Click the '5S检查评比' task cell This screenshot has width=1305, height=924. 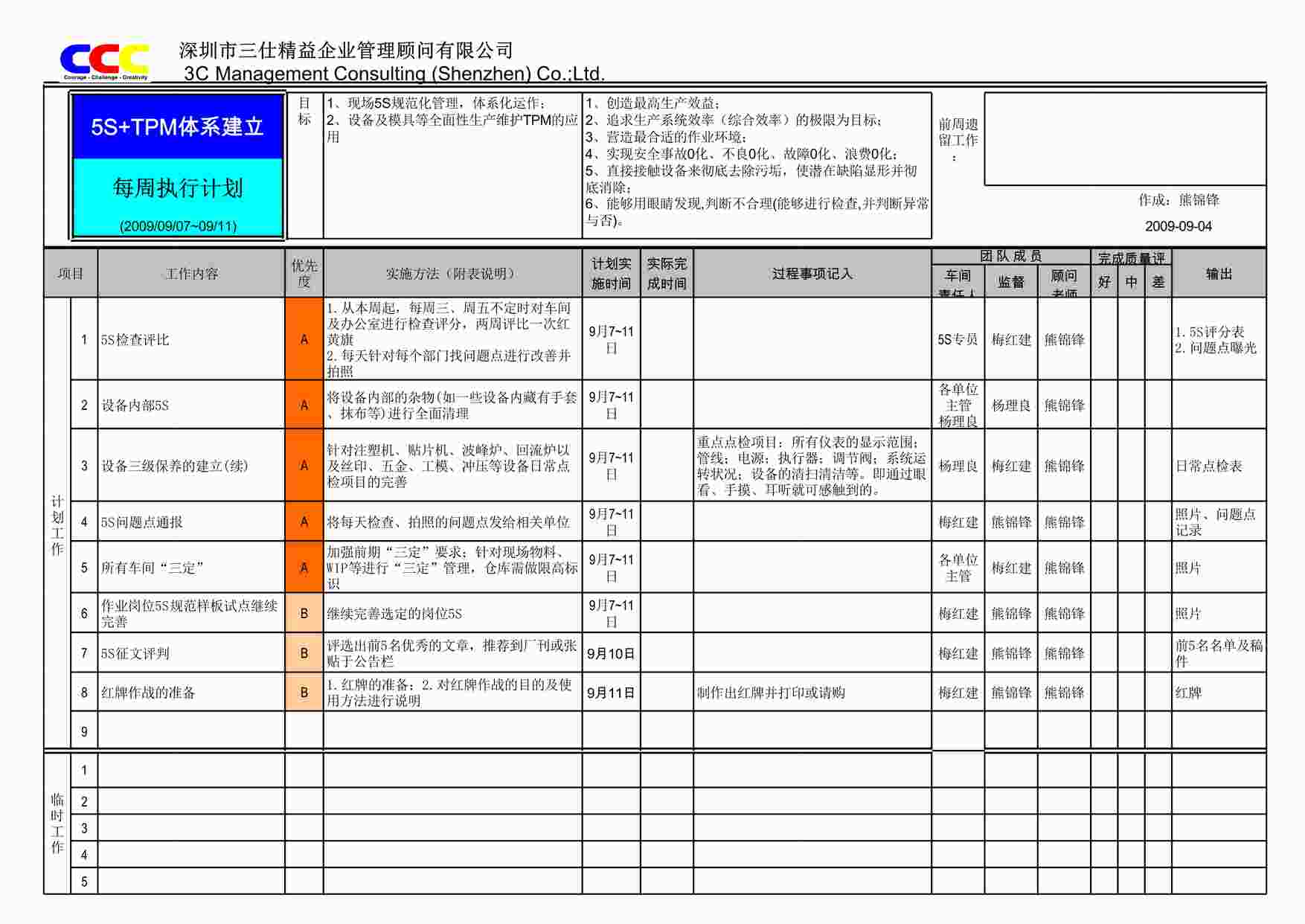tap(191, 339)
